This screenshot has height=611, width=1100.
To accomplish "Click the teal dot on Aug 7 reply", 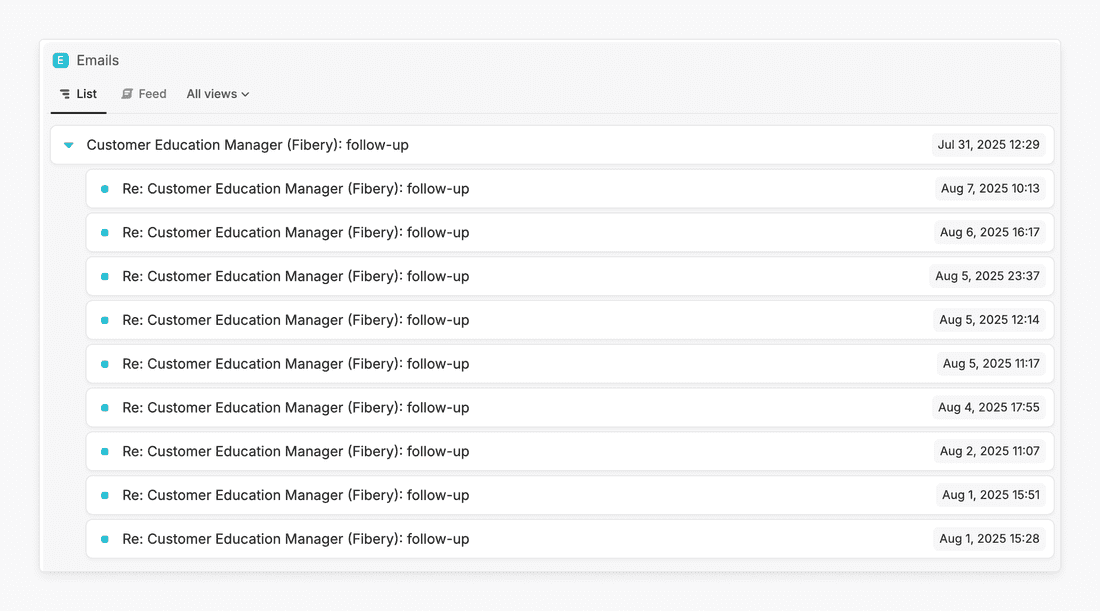I will [x=104, y=189].
